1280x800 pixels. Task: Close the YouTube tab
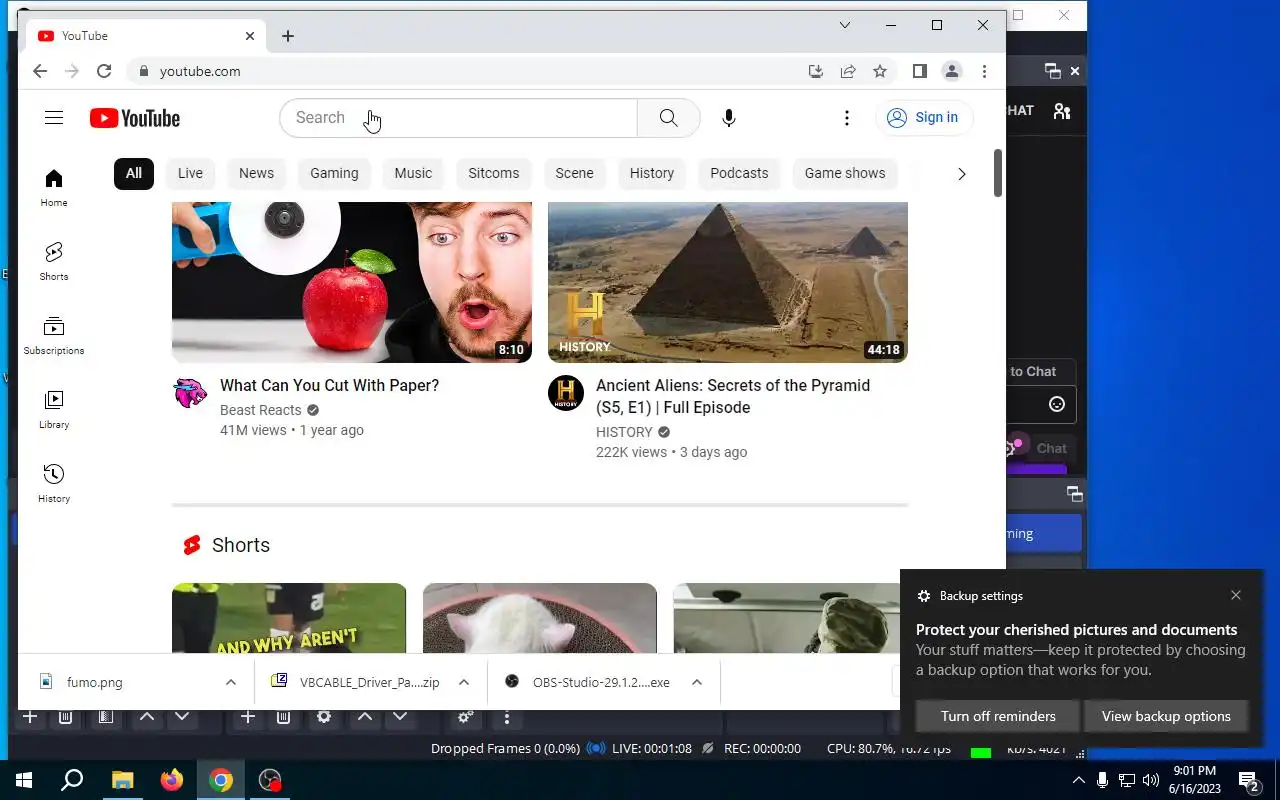(250, 36)
